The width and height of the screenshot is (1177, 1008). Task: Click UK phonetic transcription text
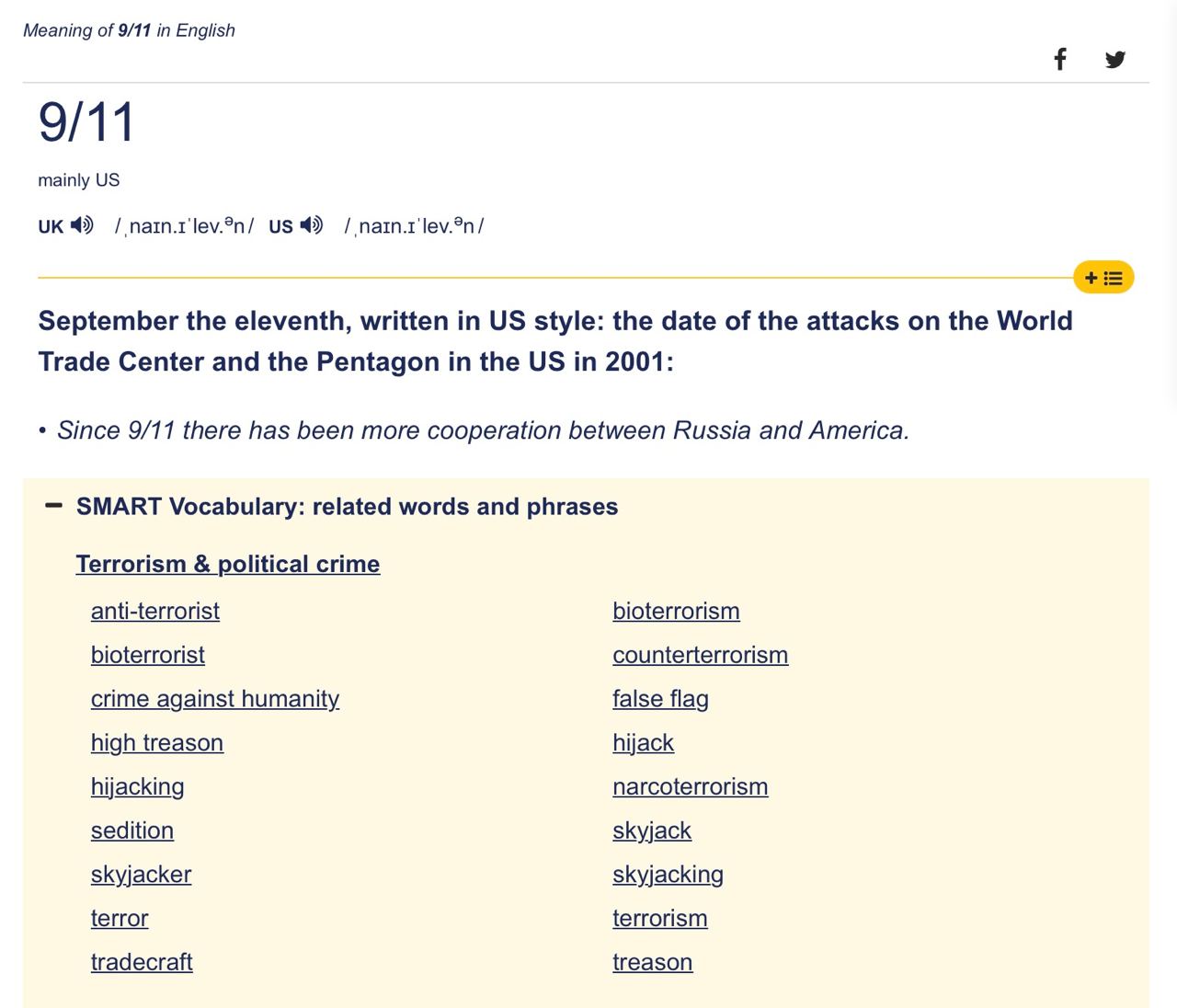click(x=184, y=226)
